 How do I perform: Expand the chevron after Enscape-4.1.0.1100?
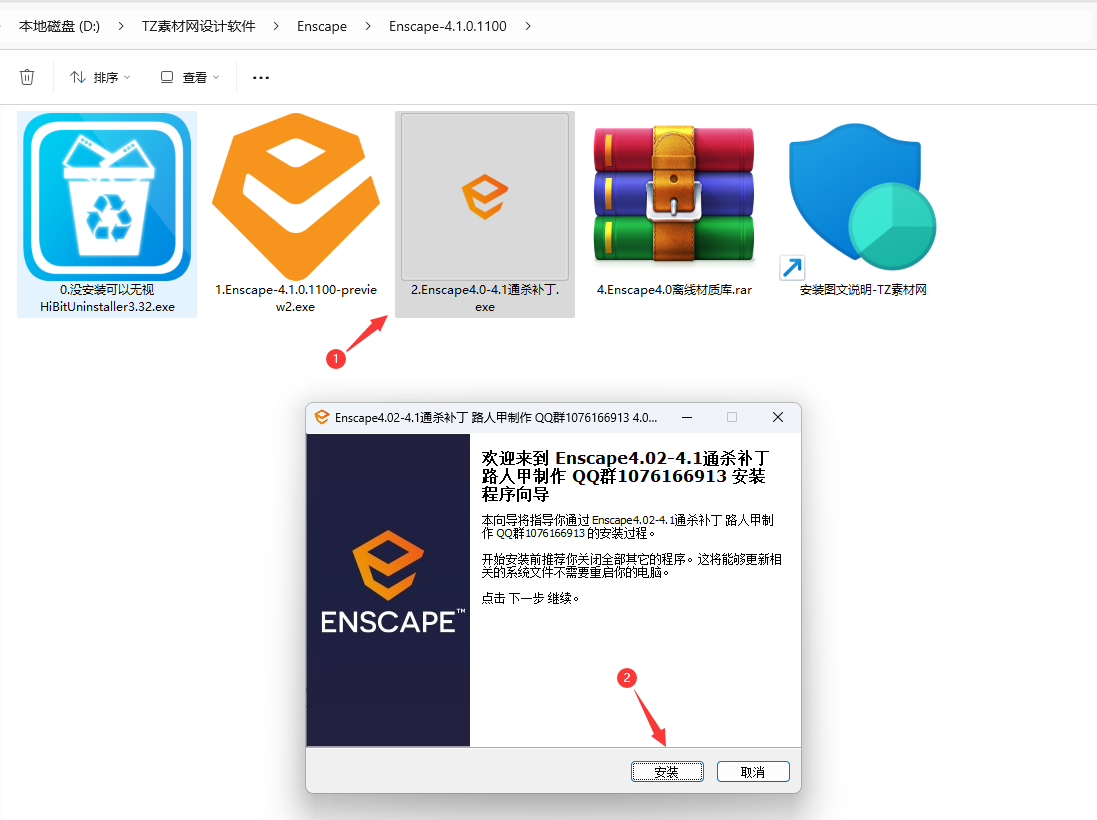528,26
